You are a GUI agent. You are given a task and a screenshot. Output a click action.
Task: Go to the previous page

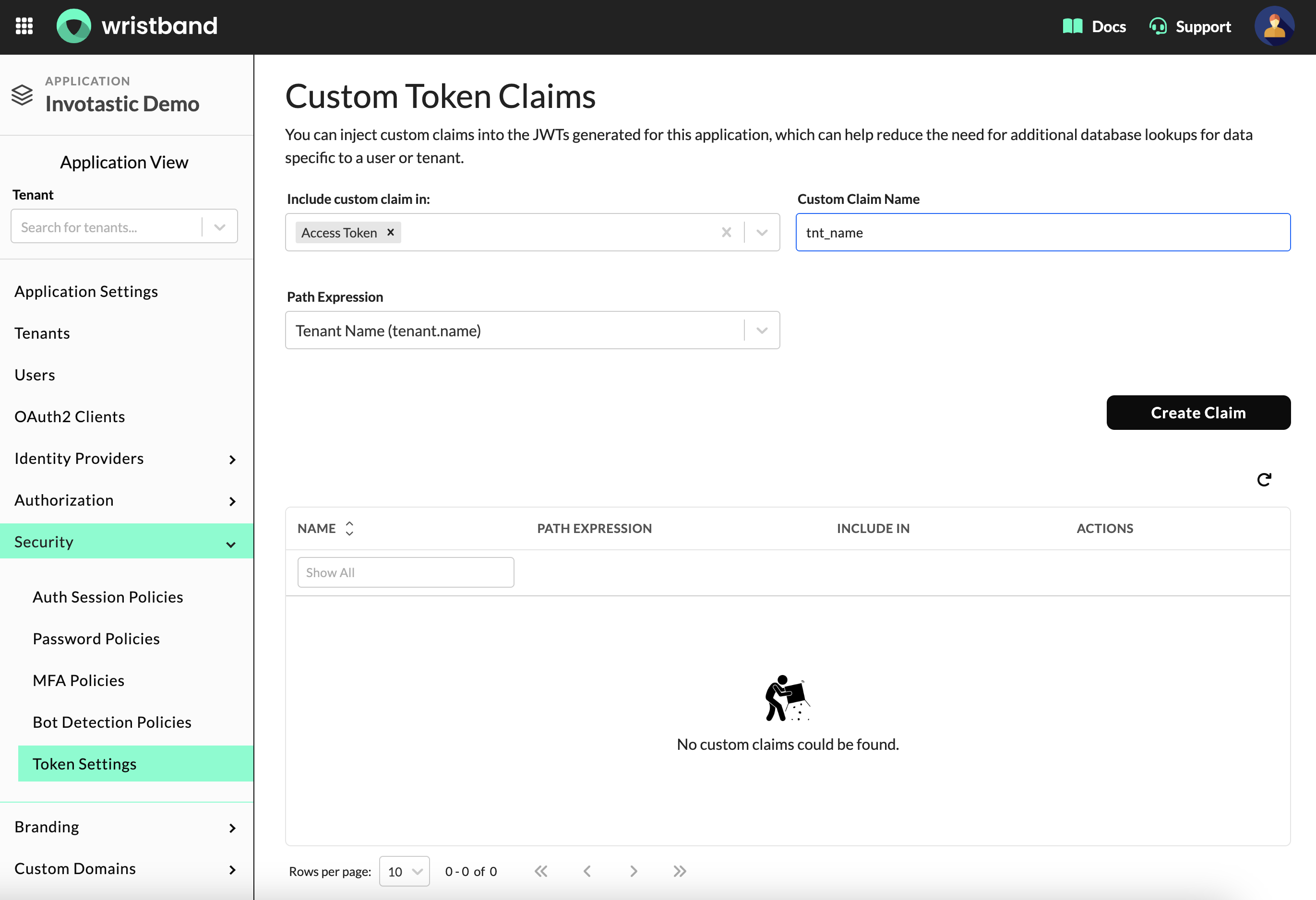(x=587, y=871)
